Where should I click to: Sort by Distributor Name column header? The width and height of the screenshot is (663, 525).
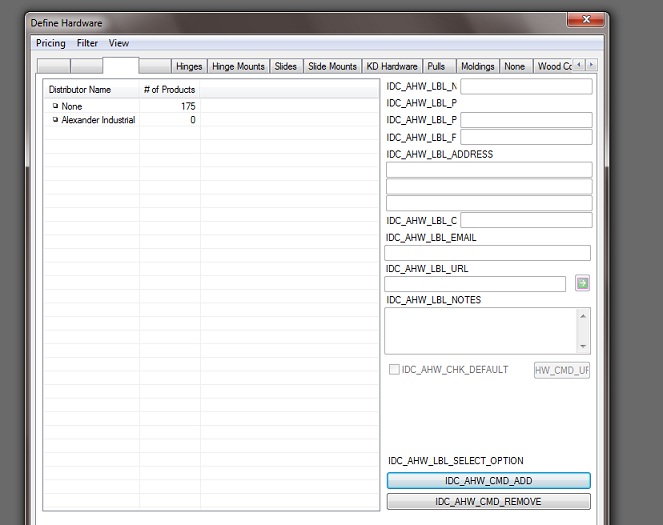pyautogui.click(x=91, y=90)
